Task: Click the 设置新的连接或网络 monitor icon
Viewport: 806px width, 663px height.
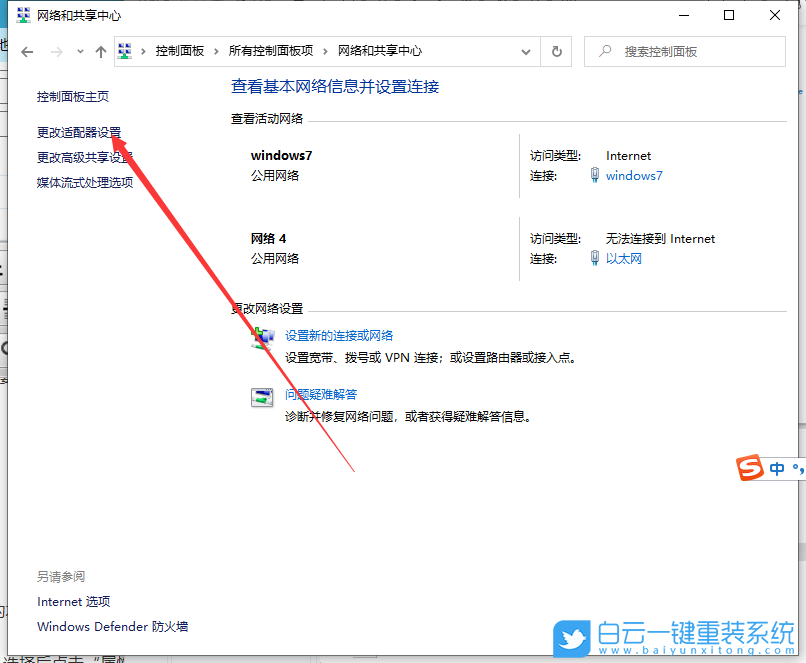Action: (x=263, y=338)
